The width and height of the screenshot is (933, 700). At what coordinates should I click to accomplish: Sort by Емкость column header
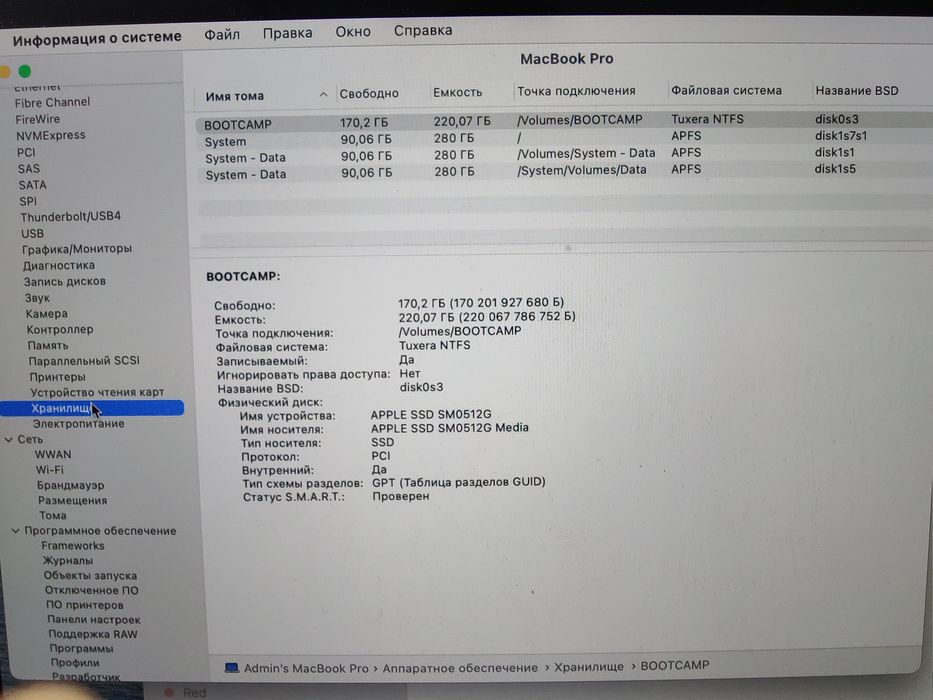[x=458, y=92]
